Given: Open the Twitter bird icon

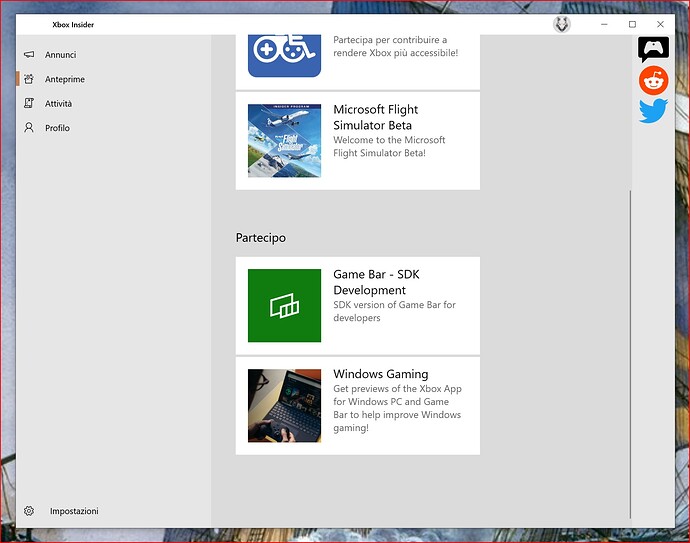Looking at the screenshot, I should point(653,110).
